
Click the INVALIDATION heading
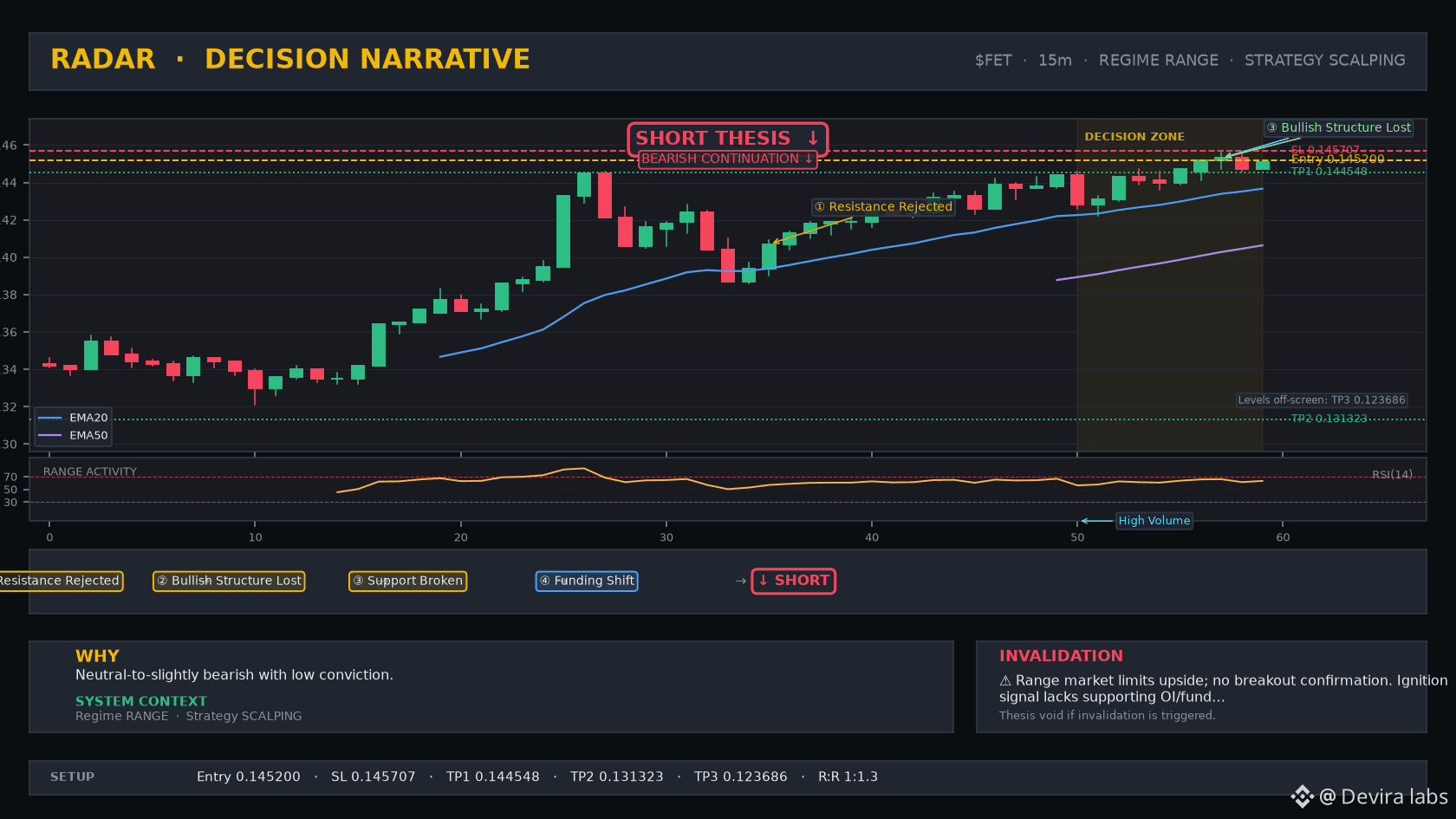pyautogui.click(x=1061, y=656)
